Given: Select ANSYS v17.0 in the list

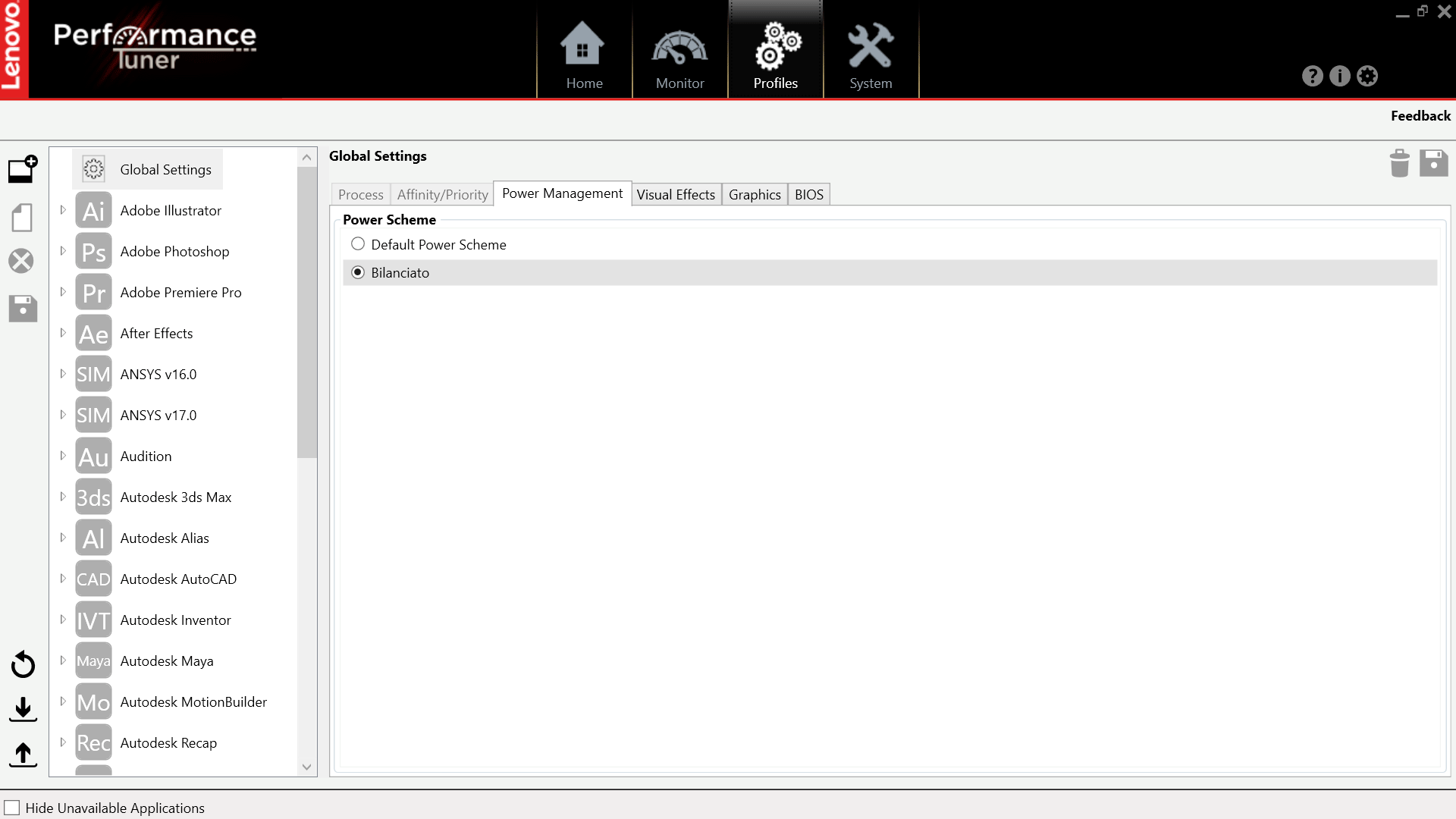Looking at the screenshot, I should (158, 416).
